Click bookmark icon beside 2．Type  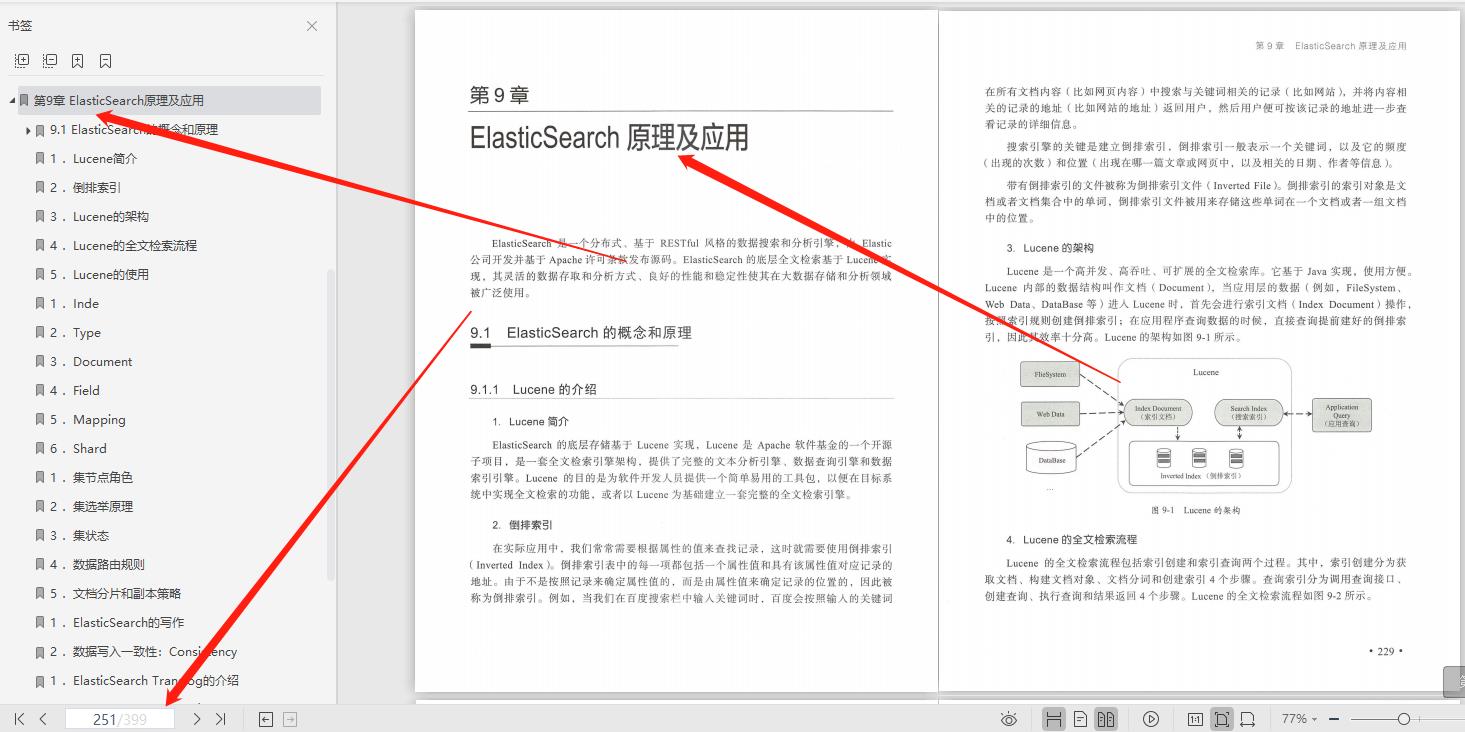coord(40,333)
